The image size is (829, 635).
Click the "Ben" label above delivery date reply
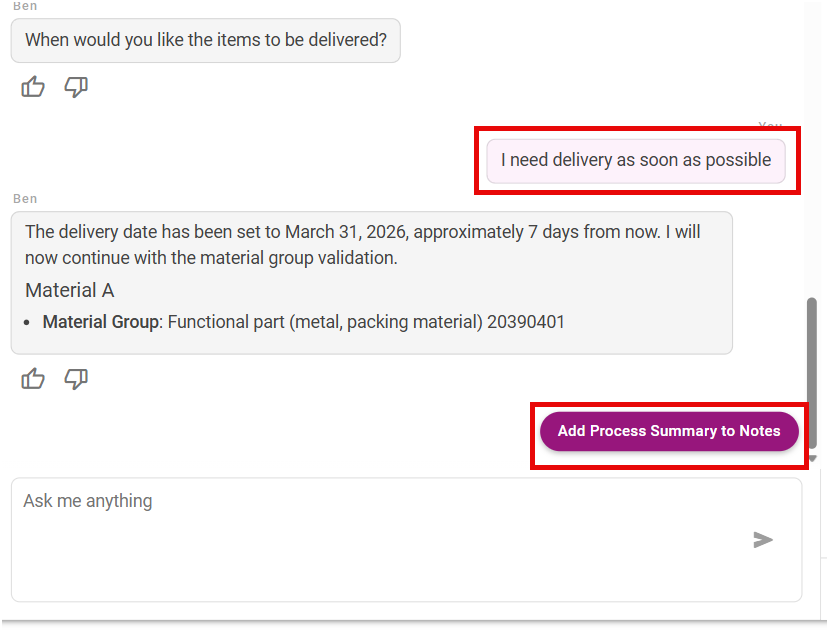pyautogui.click(x=25, y=199)
